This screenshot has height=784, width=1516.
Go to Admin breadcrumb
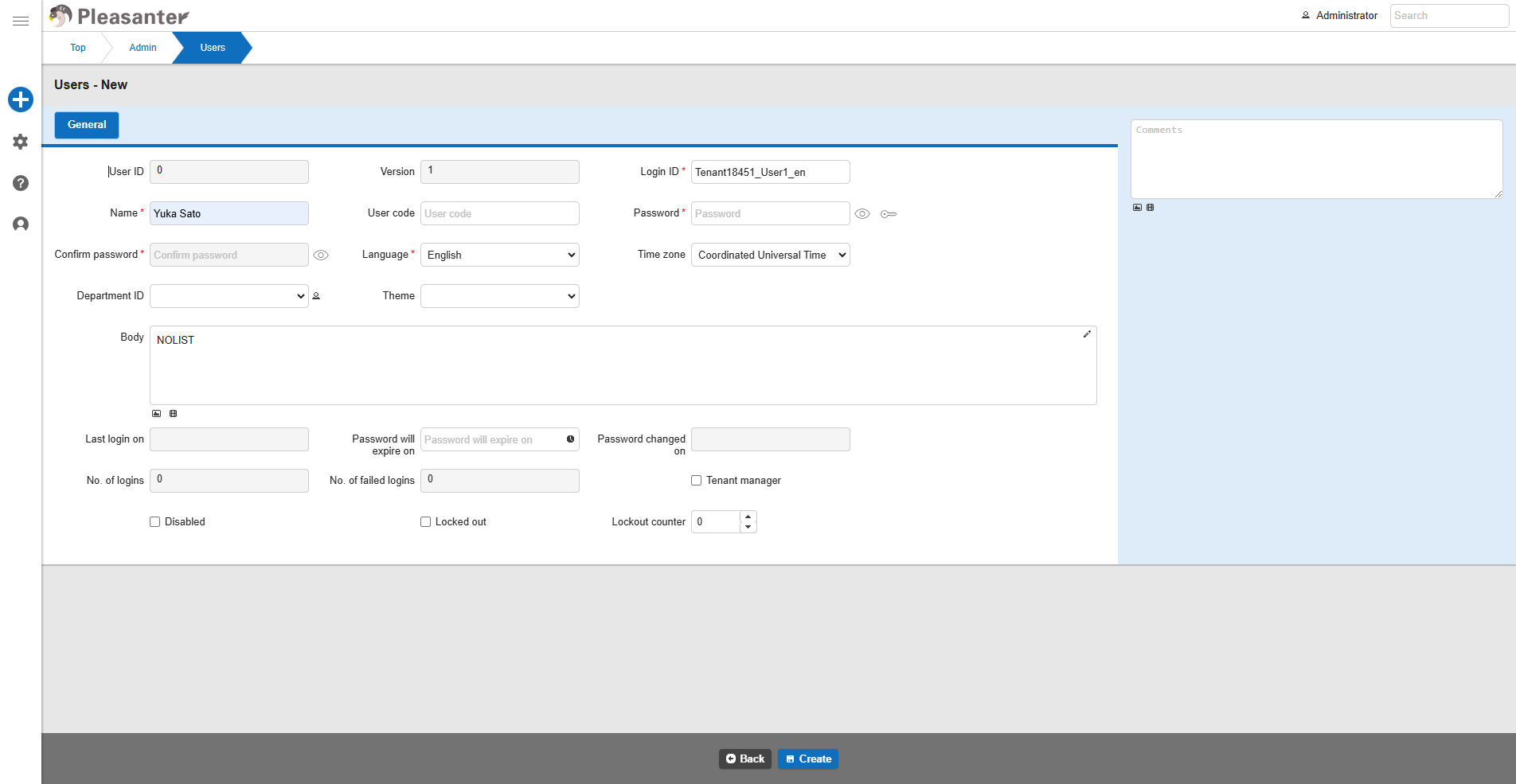[143, 48]
